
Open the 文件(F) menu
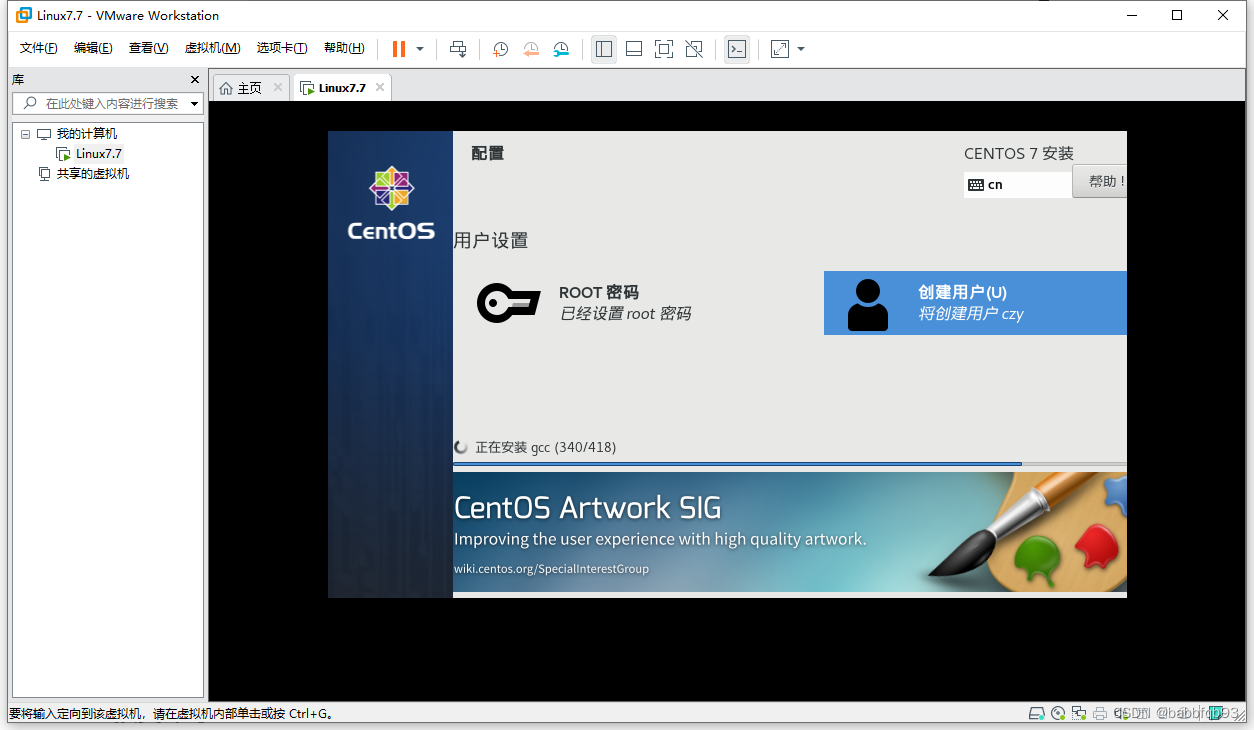(x=39, y=48)
